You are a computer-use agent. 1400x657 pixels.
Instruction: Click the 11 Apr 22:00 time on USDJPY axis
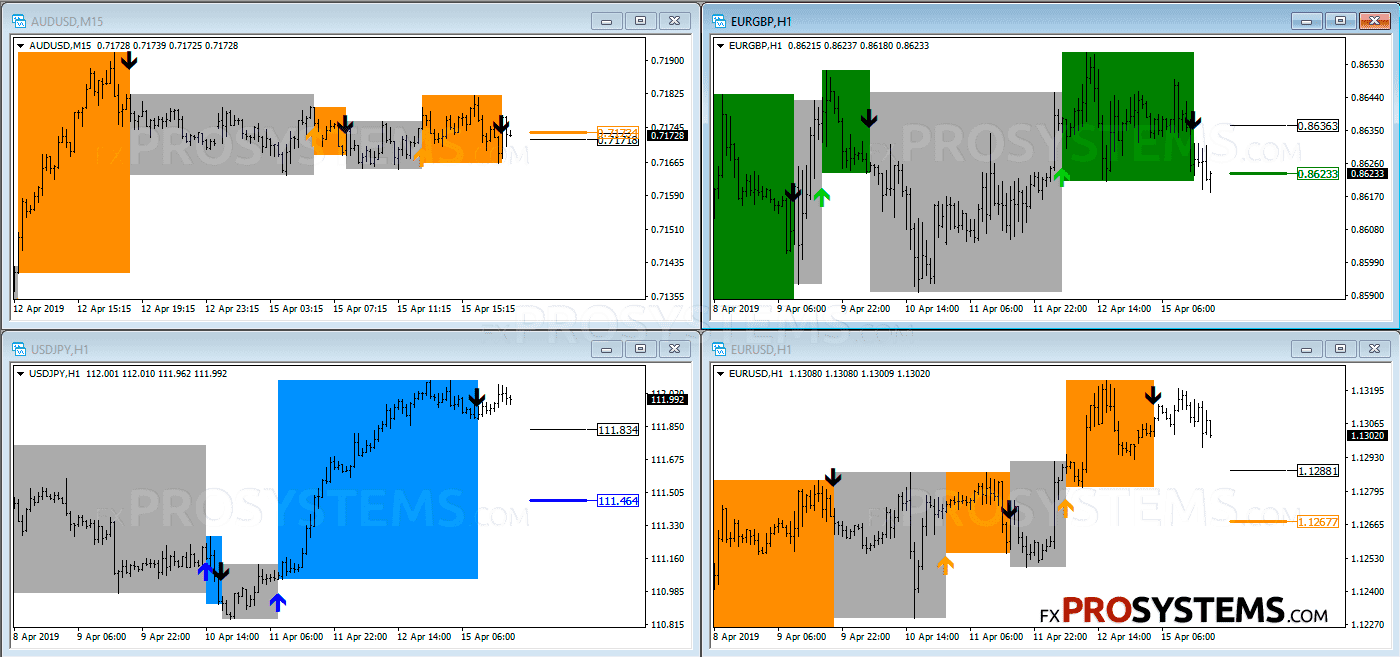click(360, 637)
